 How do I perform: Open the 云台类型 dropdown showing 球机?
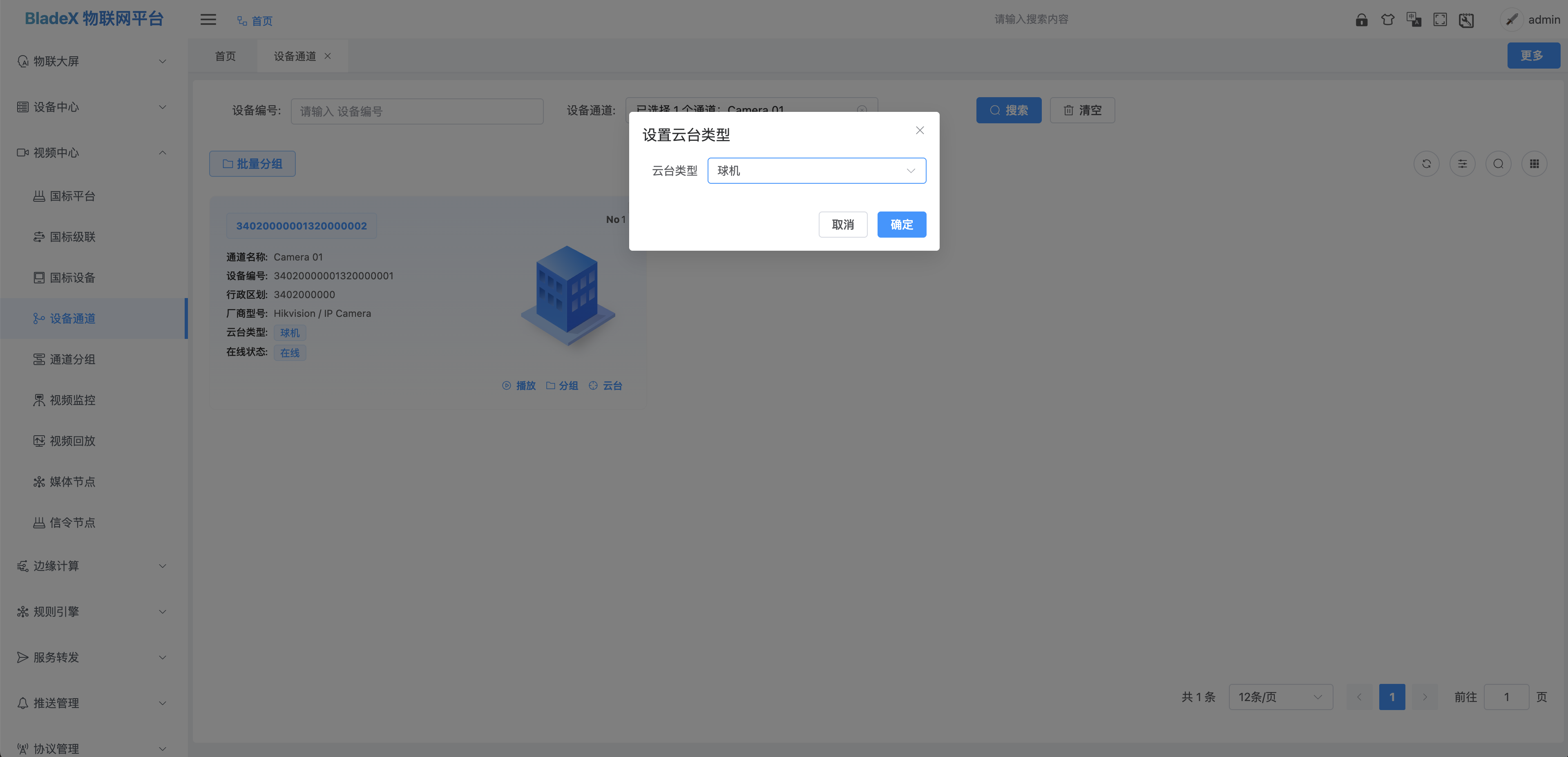(816, 170)
